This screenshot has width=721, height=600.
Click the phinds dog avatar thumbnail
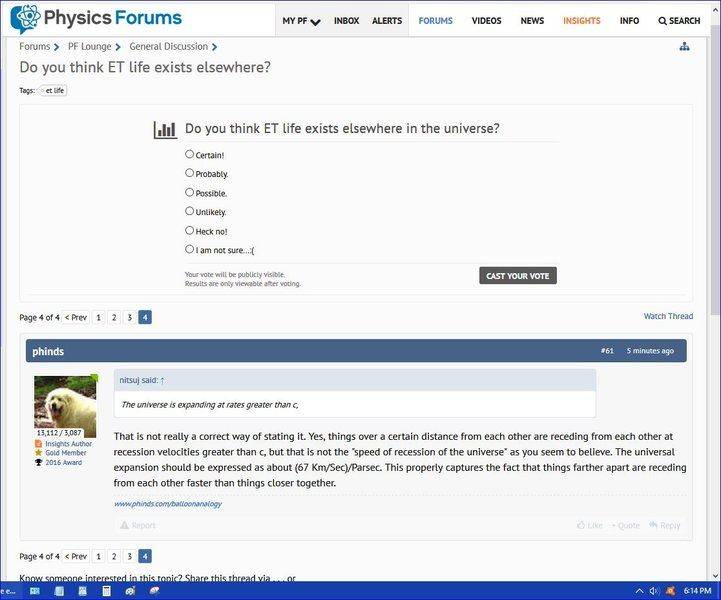click(66, 406)
